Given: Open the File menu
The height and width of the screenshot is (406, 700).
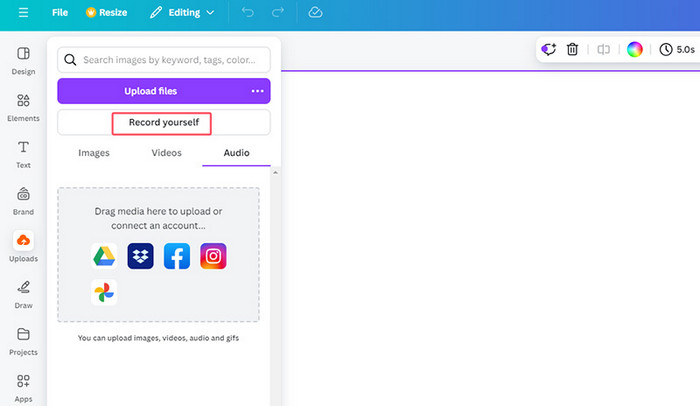Looking at the screenshot, I should 60,13.
